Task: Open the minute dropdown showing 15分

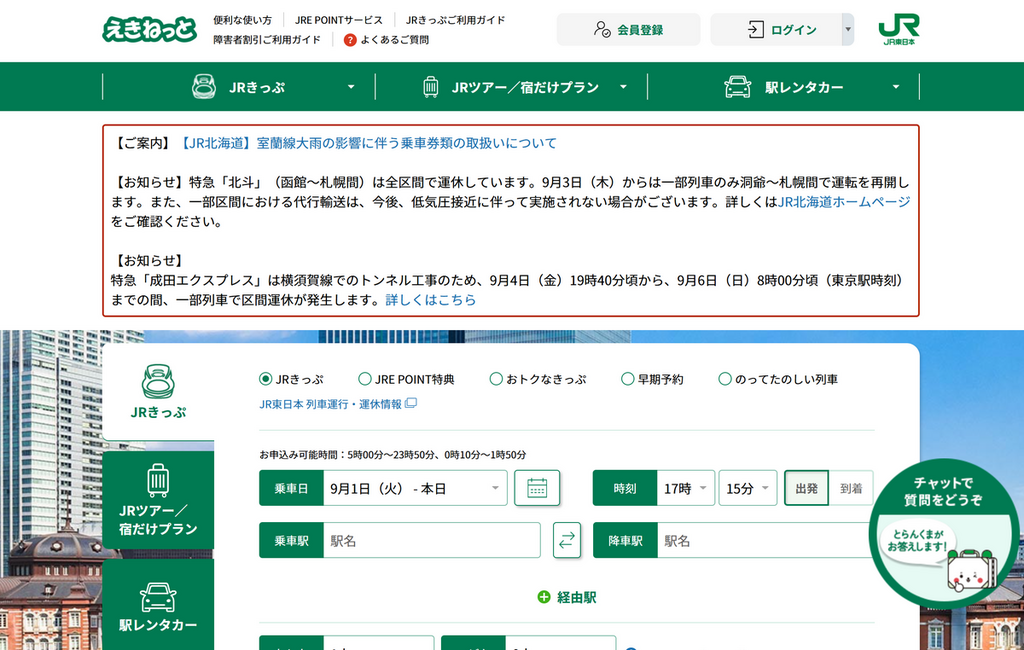Action: [x=748, y=488]
